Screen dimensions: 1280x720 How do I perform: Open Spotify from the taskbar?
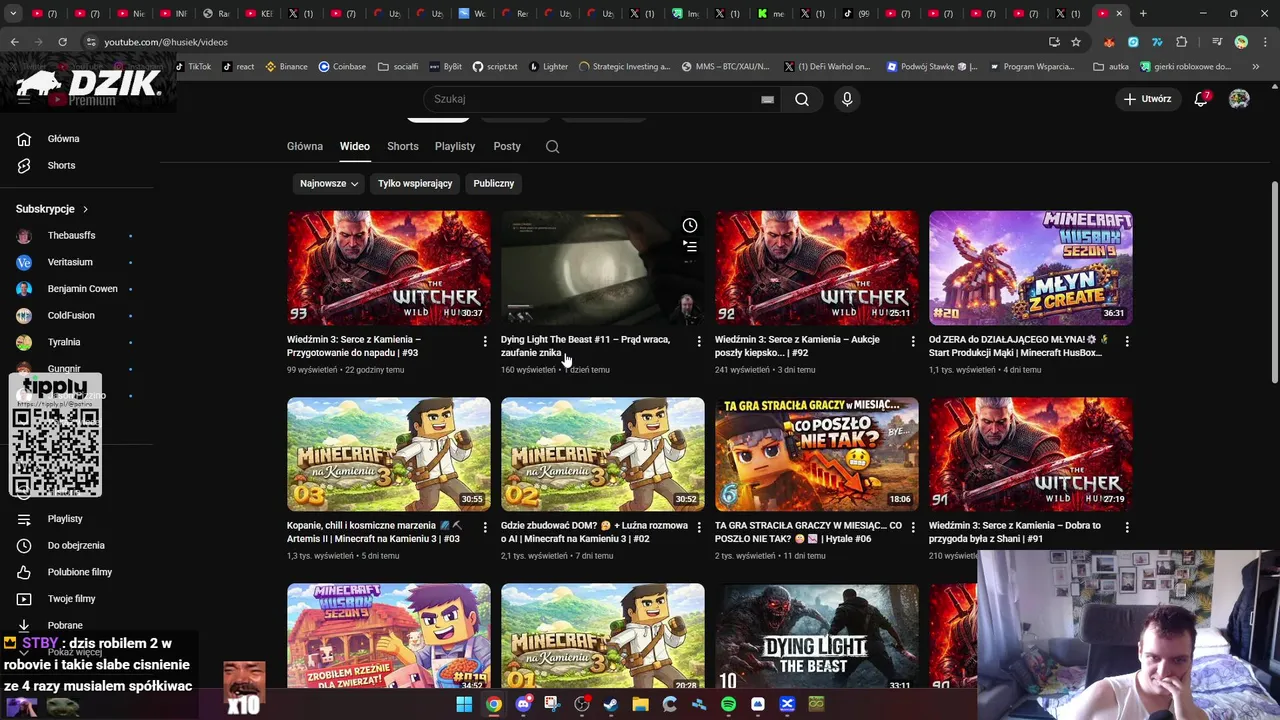pyautogui.click(x=728, y=704)
